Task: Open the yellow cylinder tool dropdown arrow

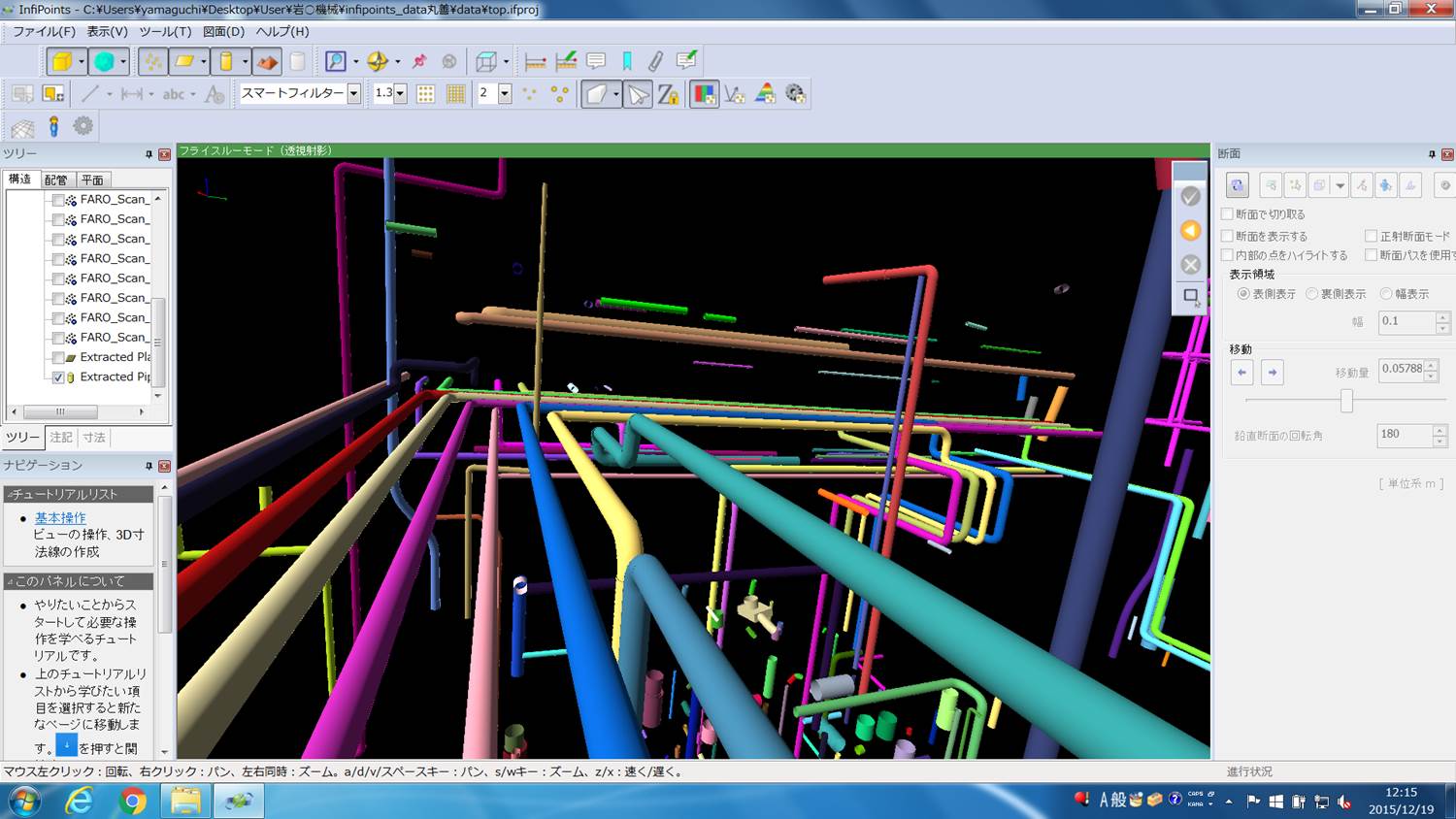Action: tap(245, 62)
